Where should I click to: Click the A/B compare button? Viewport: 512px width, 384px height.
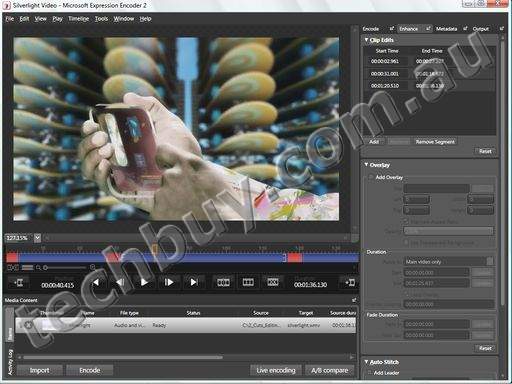(x=330, y=370)
